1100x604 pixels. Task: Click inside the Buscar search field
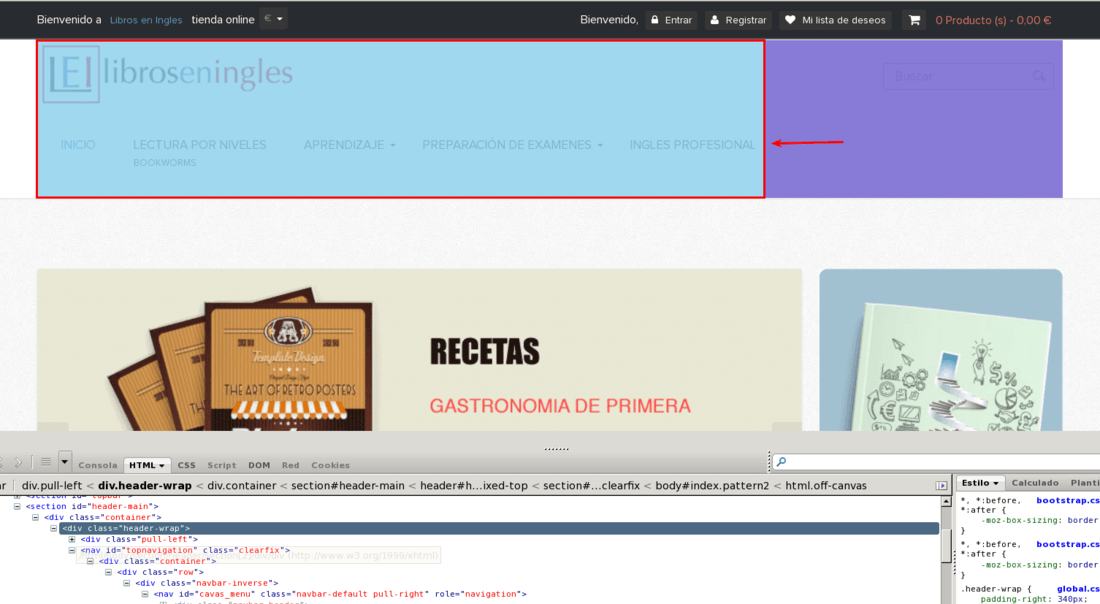coord(968,76)
